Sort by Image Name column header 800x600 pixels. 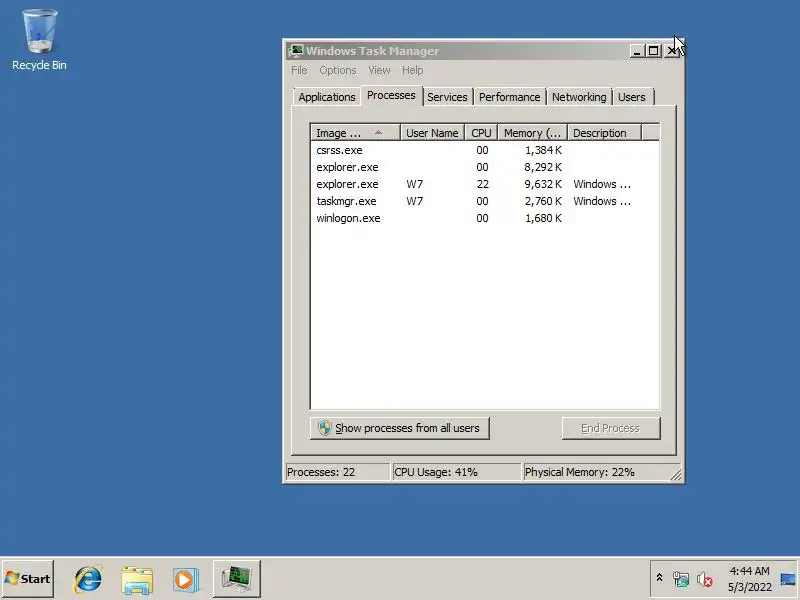pyautogui.click(x=355, y=133)
